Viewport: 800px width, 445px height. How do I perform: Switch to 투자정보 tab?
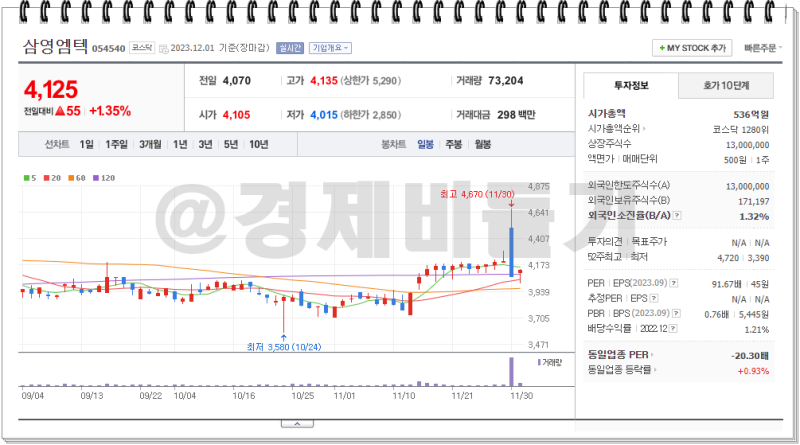631,85
